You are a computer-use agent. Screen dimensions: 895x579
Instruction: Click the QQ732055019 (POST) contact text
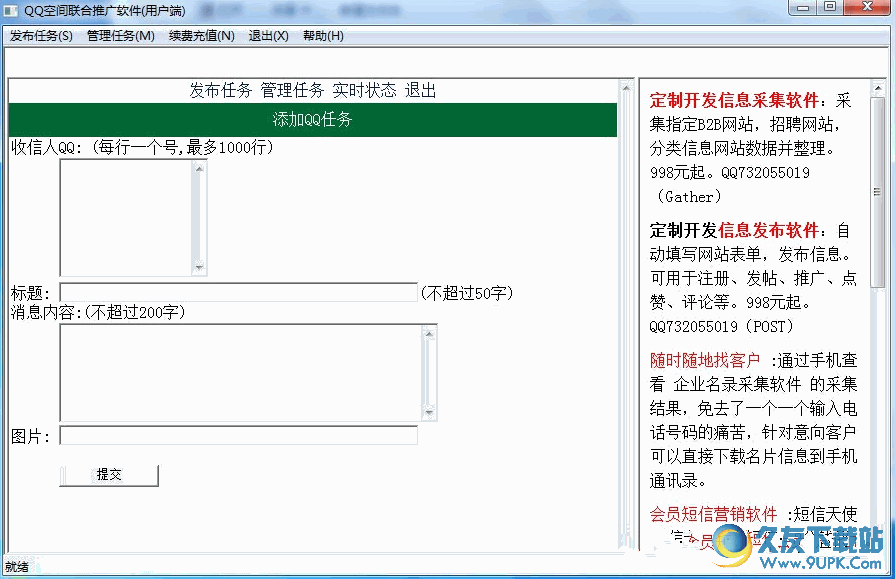[x=721, y=327]
